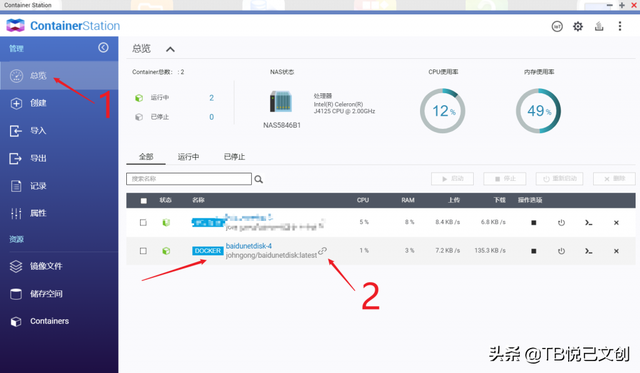Click the 上传 upload column header

[454, 200]
